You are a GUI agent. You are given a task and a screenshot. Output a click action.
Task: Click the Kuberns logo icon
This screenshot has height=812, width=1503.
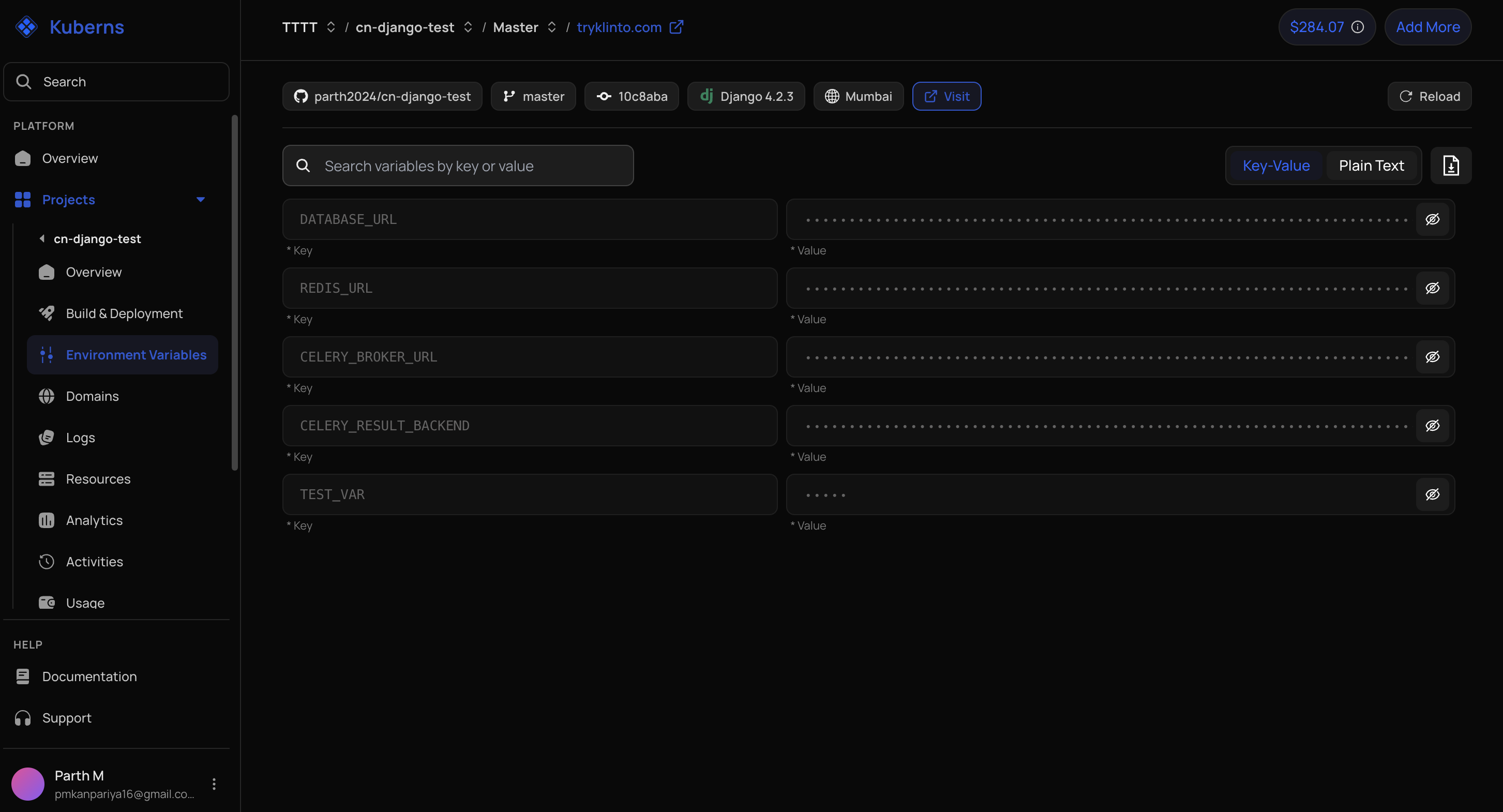click(x=27, y=27)
